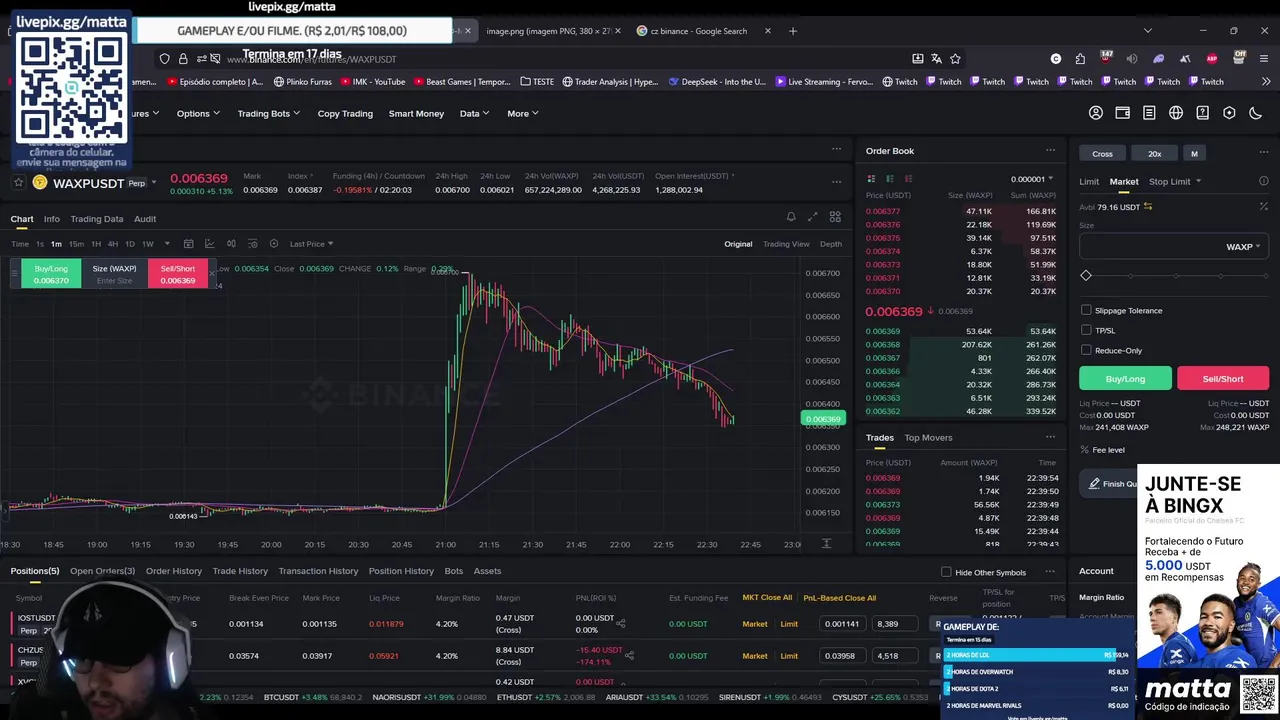
Task: Open the order type info icon
Action: (1264, 181)
